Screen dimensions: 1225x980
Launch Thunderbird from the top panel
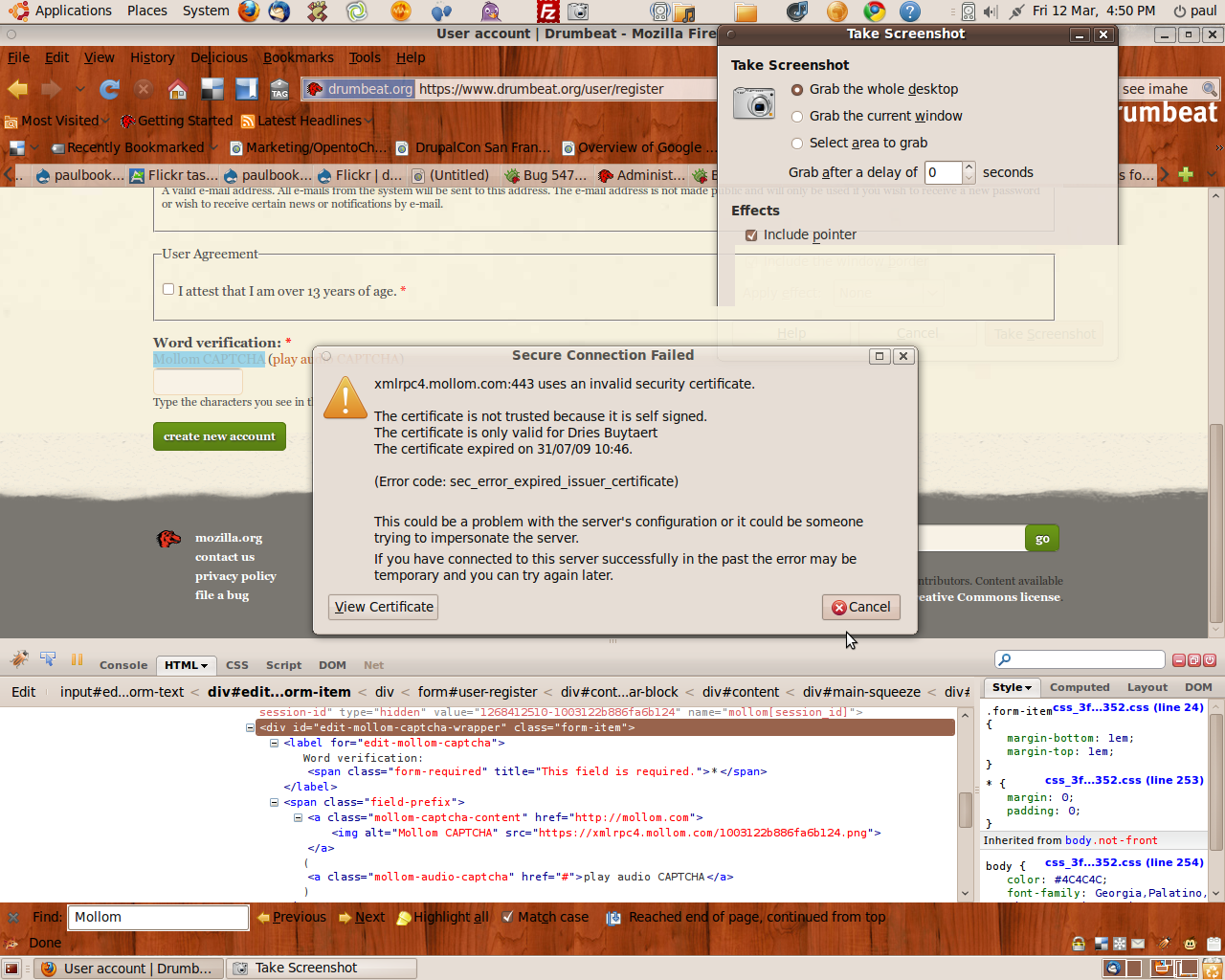[279, 11]
